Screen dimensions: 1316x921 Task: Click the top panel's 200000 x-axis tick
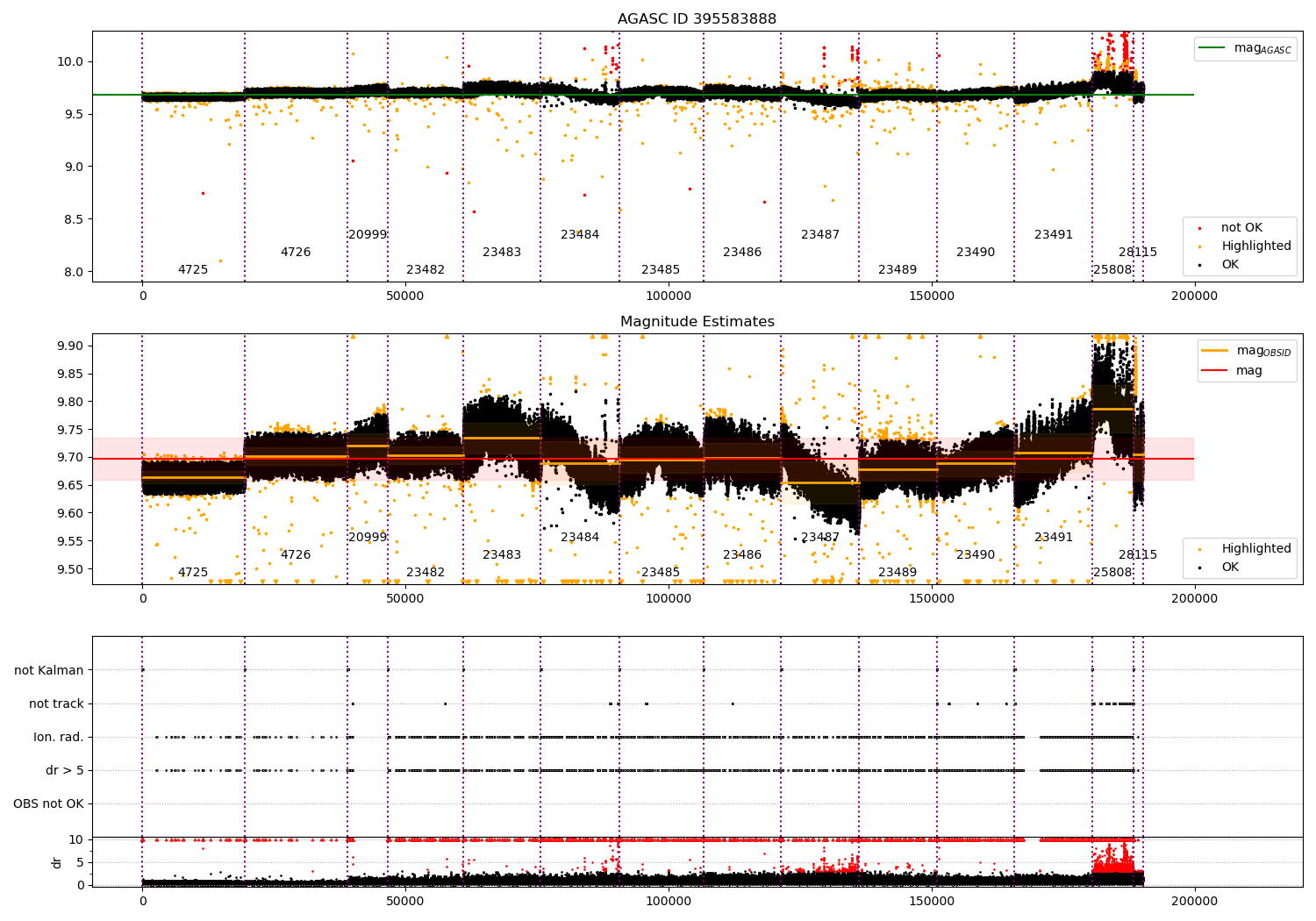(x=1194, y=296)
